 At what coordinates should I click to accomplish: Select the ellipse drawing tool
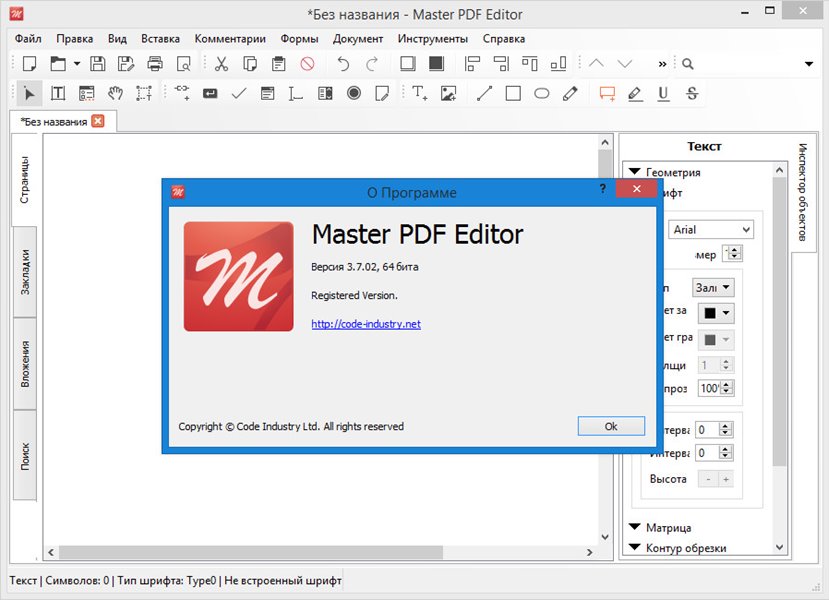[x=541, y=94]
